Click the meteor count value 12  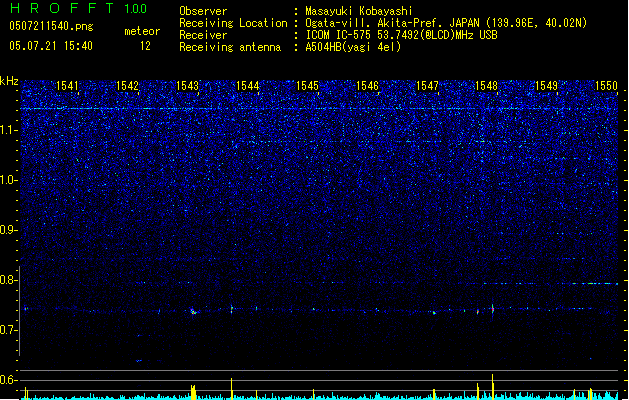pos(145,46)
